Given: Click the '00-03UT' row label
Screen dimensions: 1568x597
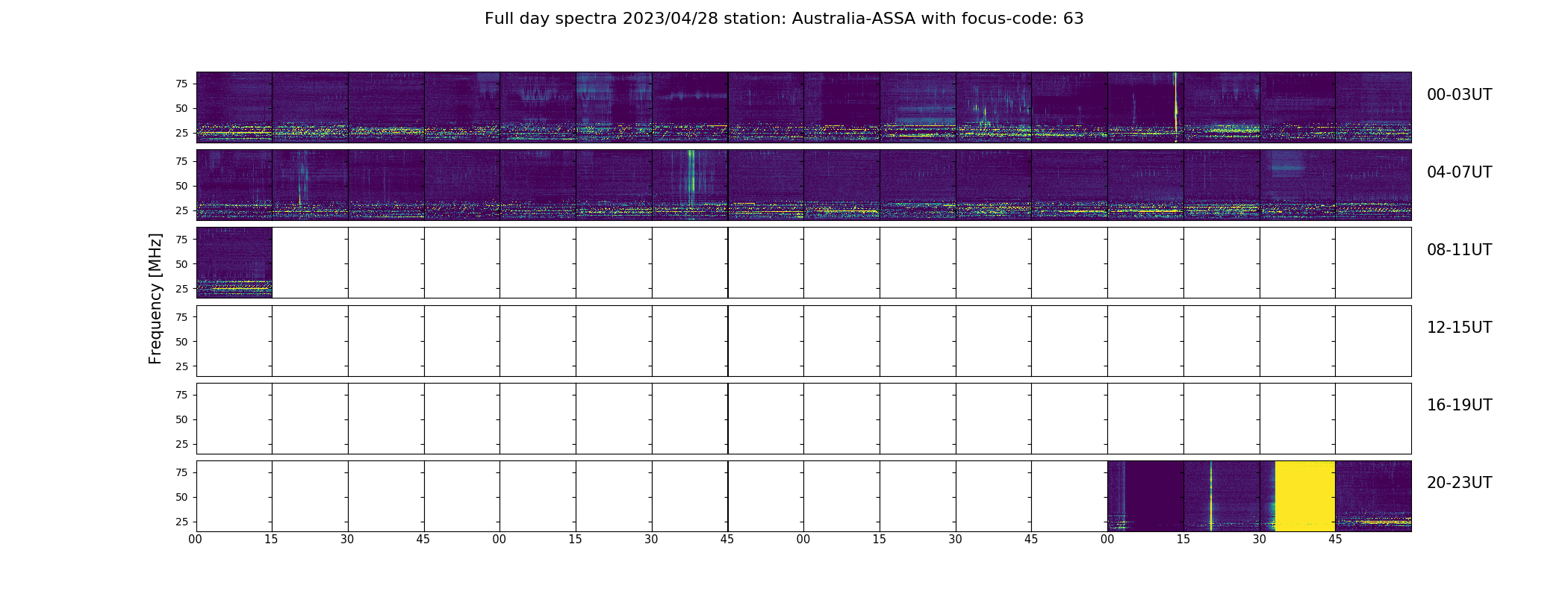Looking at the screenshot, I should tap(1459, 95).
